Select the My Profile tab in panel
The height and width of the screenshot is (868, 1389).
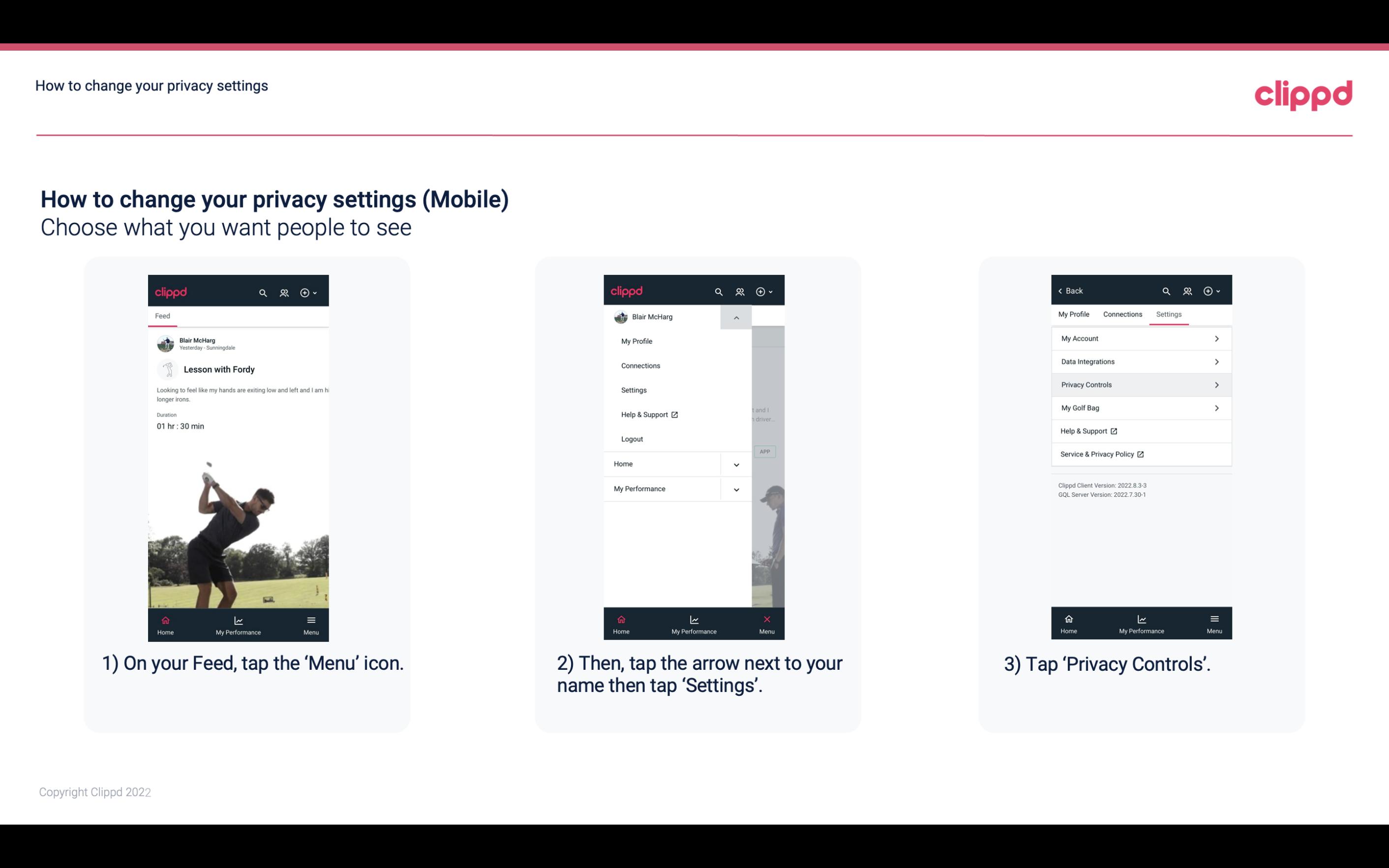pyautogui.click(x=1074, y=314)
